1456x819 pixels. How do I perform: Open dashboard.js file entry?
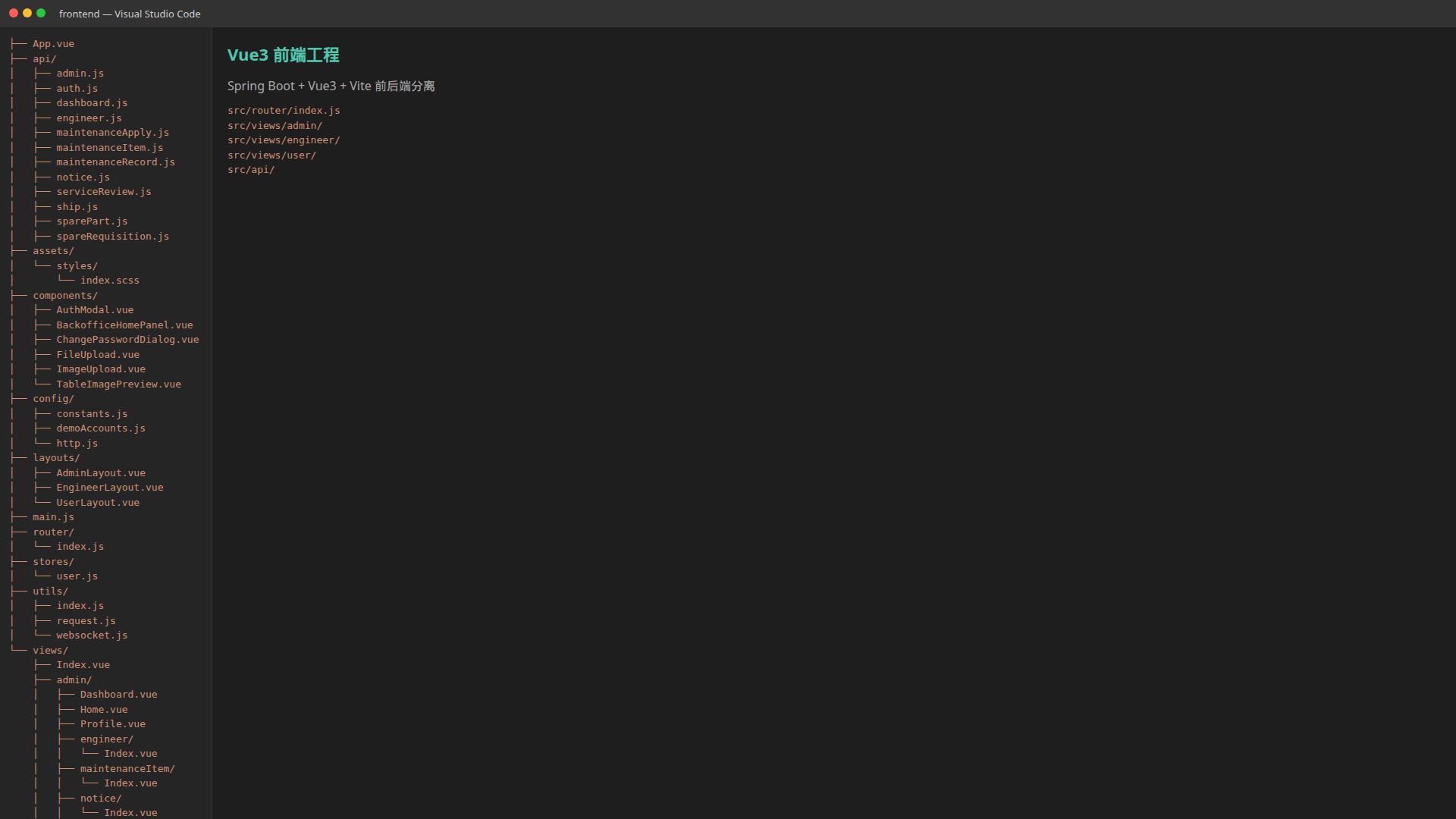pos(92,103)
